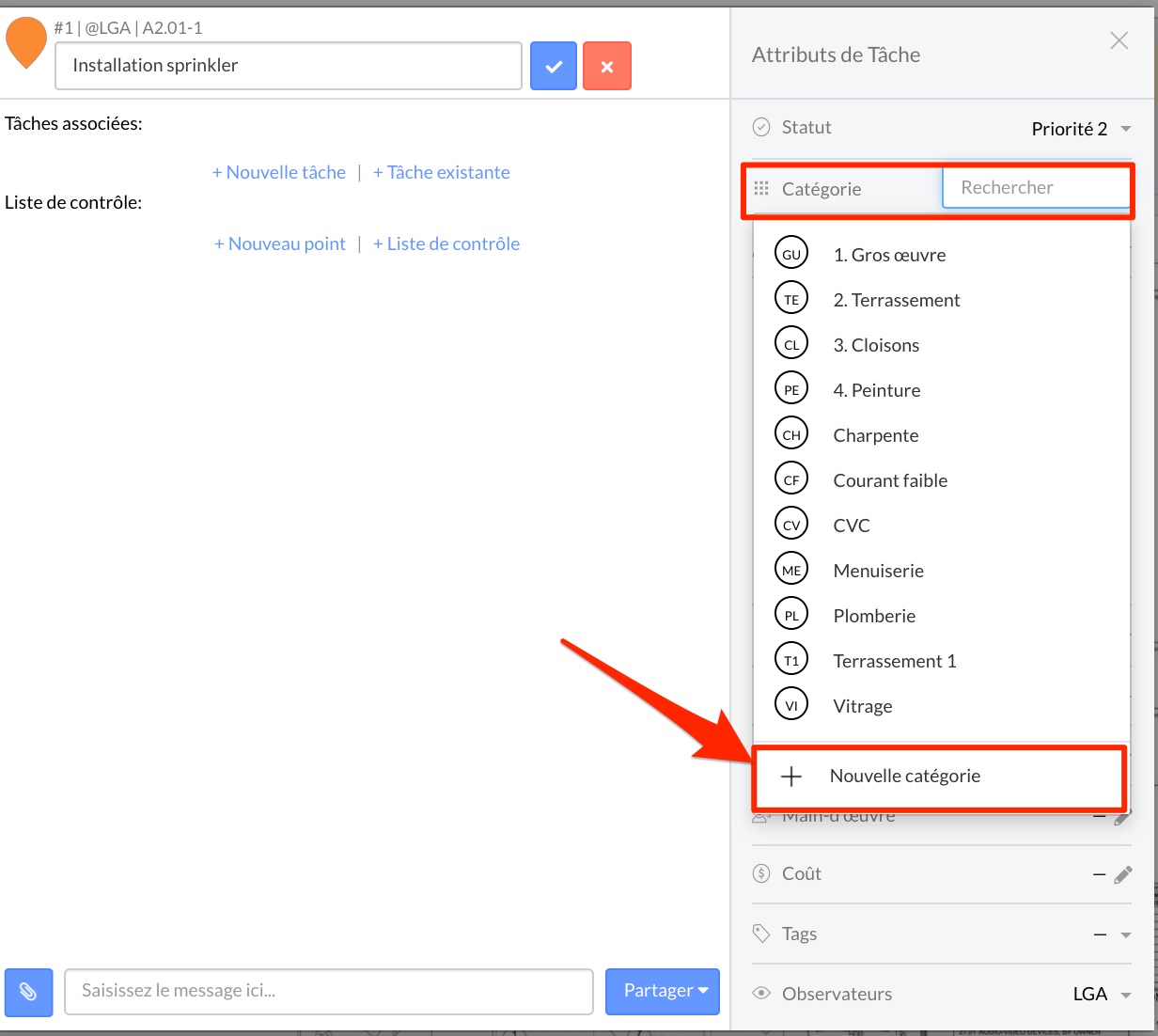
Task: Select the Plomberie category
Action: point(874,616)
